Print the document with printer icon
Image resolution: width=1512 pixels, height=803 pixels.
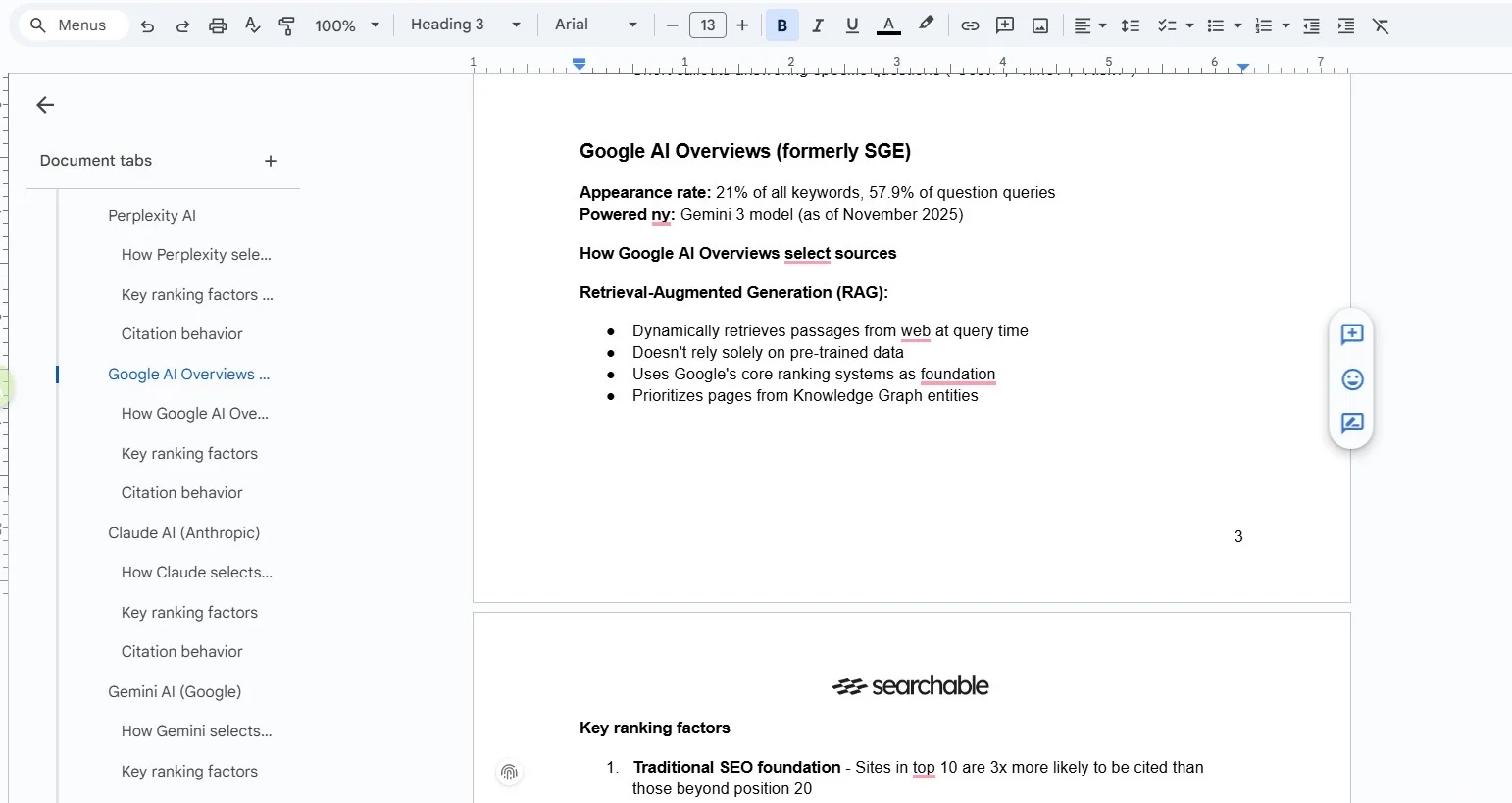point(218,25)
